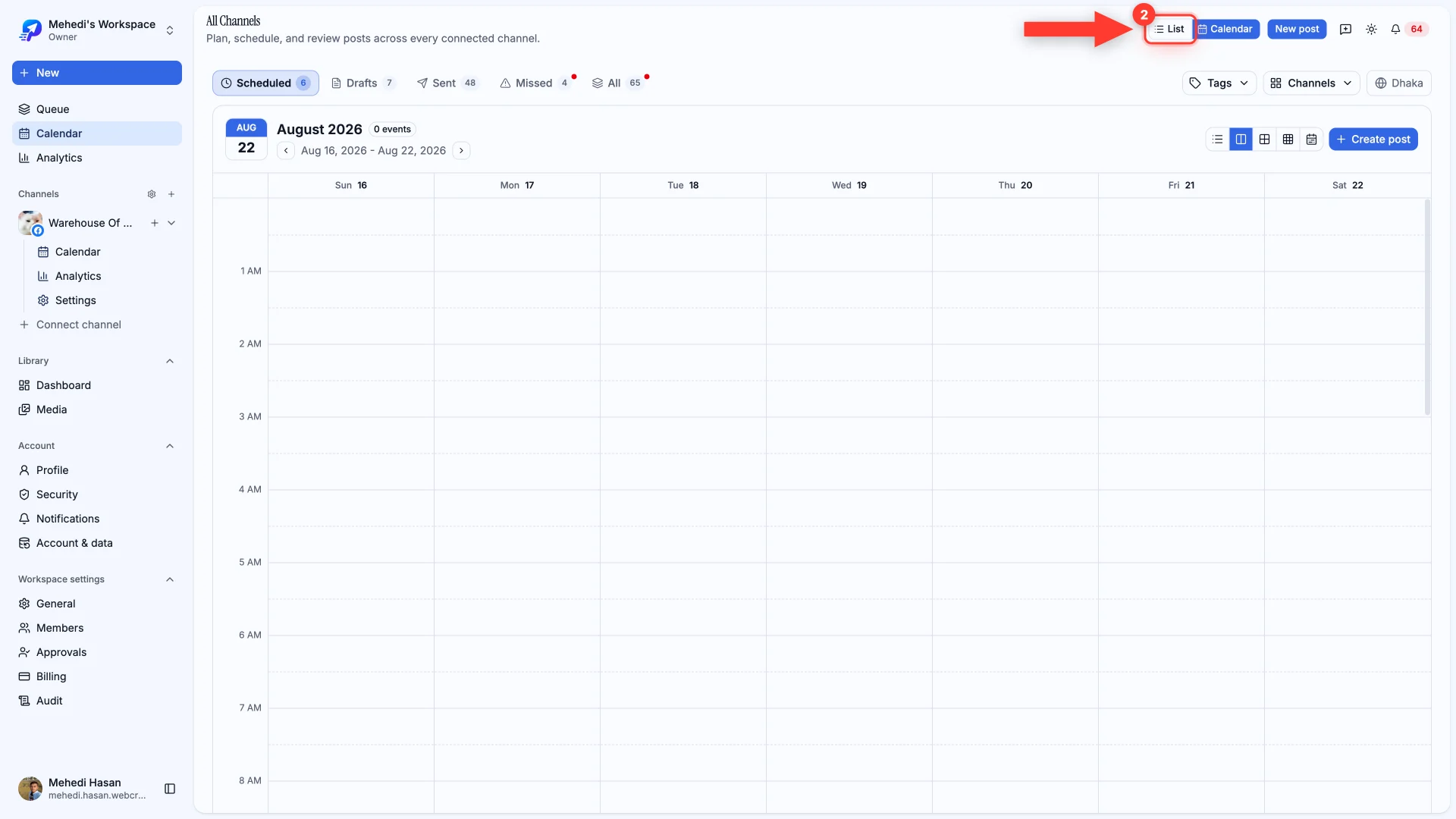Click the New button in sidebar

coord(97,73)
